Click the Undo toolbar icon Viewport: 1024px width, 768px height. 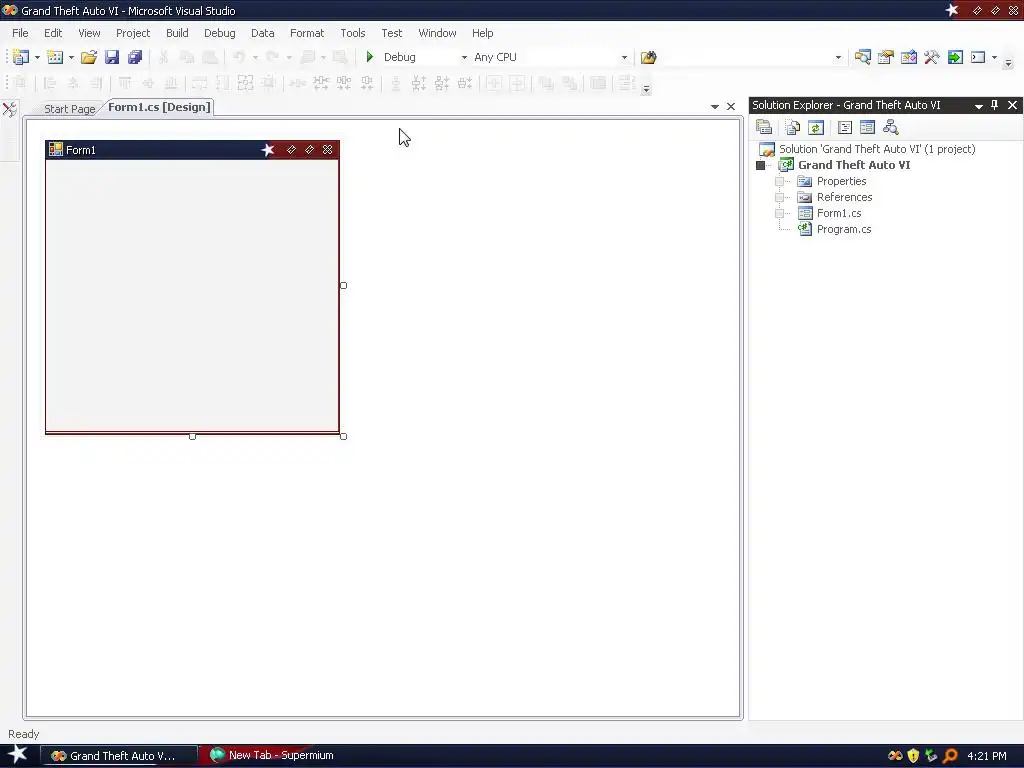tap(240, 57)
